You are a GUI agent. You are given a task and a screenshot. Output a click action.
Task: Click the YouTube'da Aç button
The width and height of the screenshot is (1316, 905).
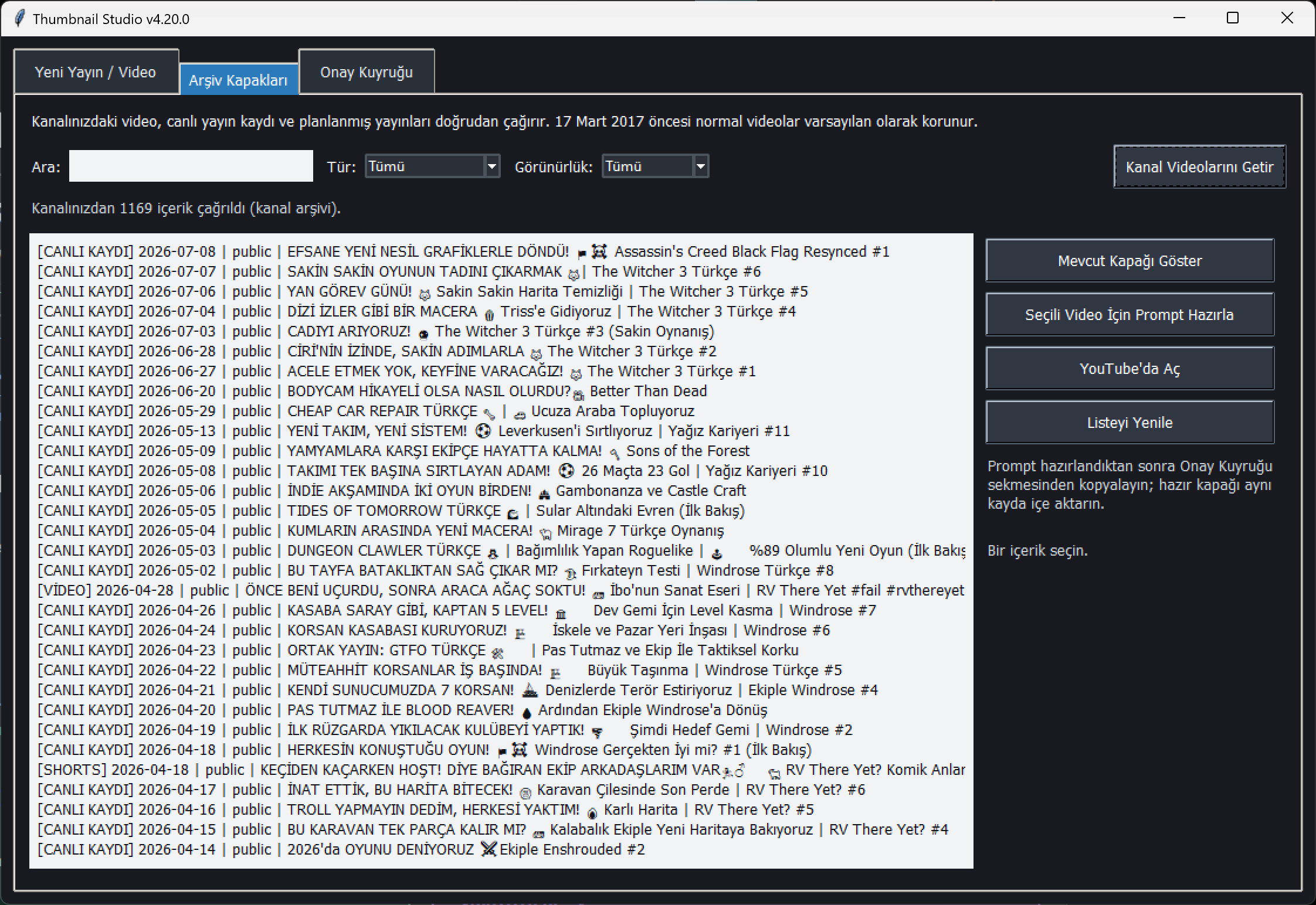1130,369
